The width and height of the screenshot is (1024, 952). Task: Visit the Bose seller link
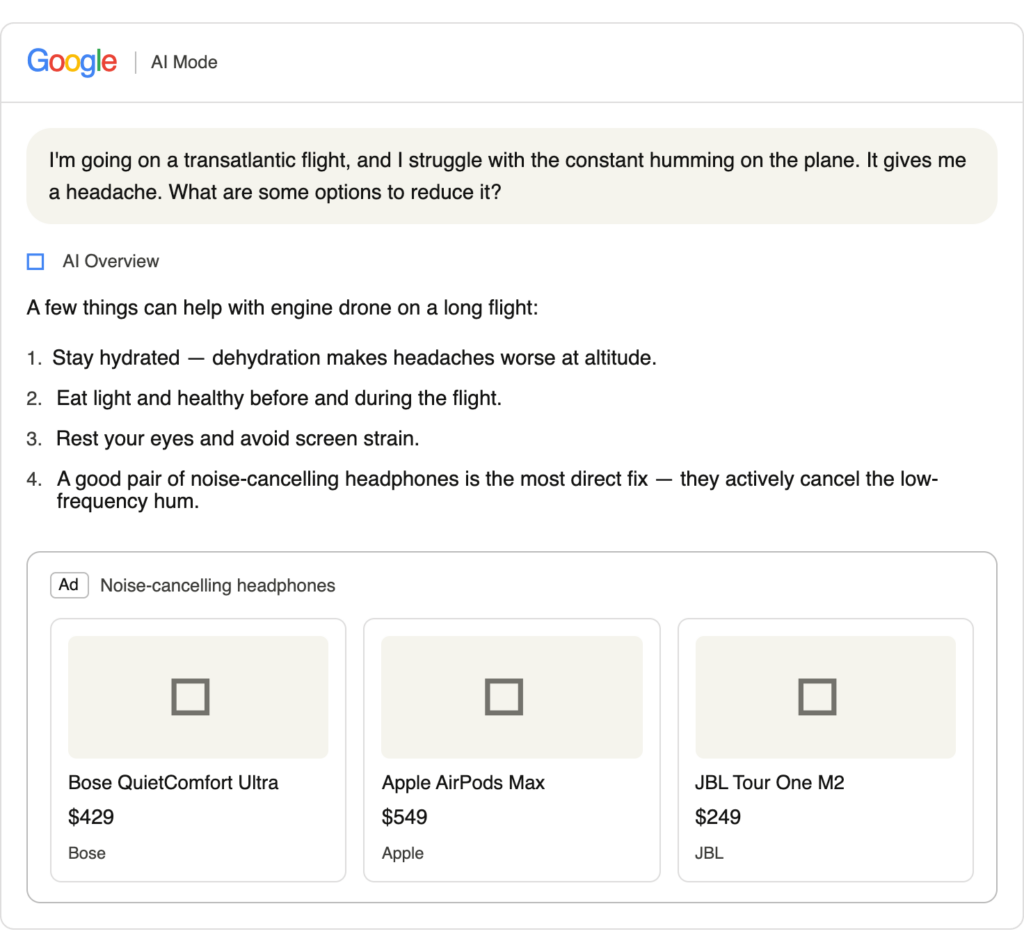click(x=87, y=853)
